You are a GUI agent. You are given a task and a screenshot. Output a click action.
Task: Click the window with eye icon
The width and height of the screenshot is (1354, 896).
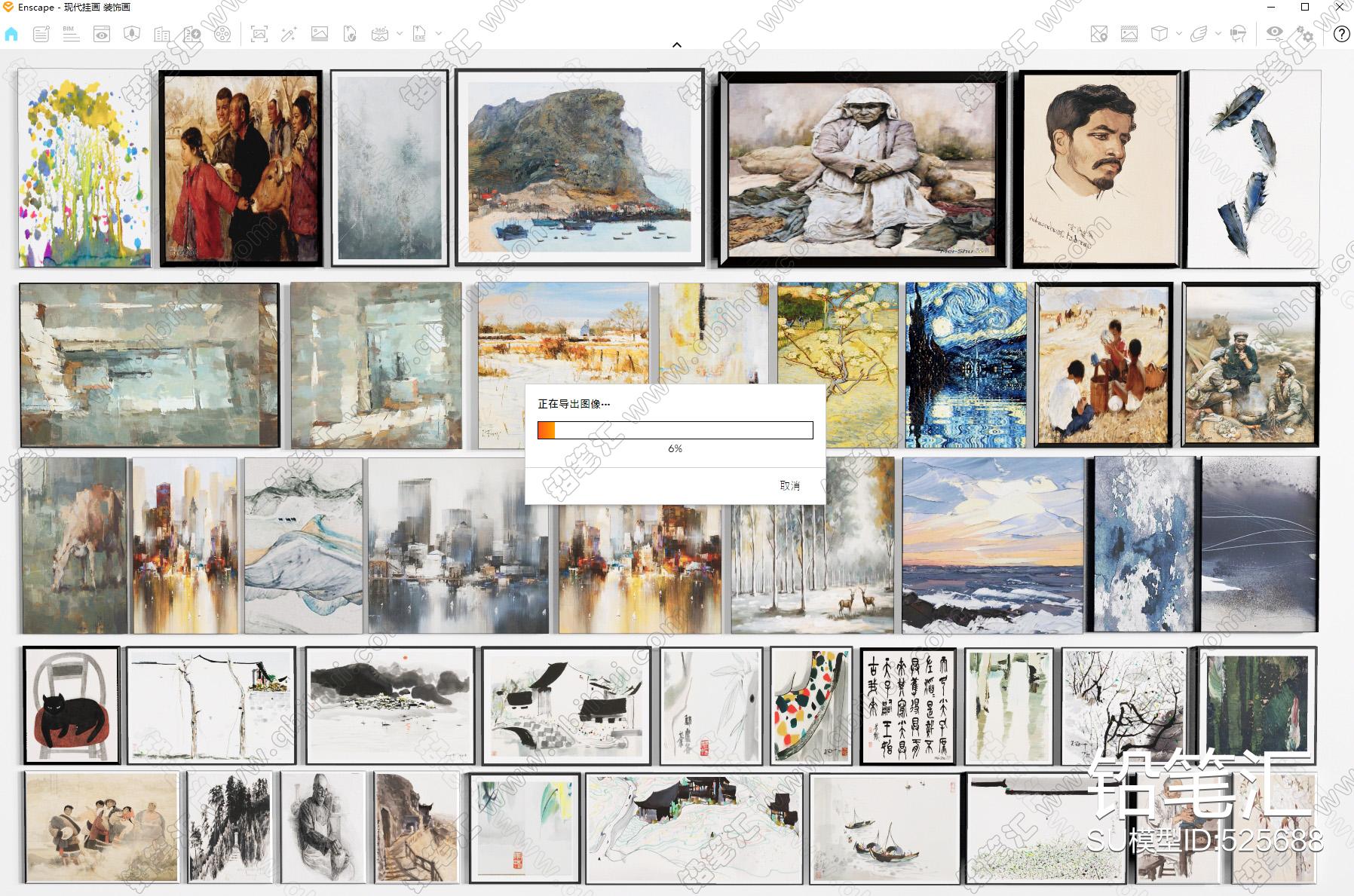tap(102, 34)
